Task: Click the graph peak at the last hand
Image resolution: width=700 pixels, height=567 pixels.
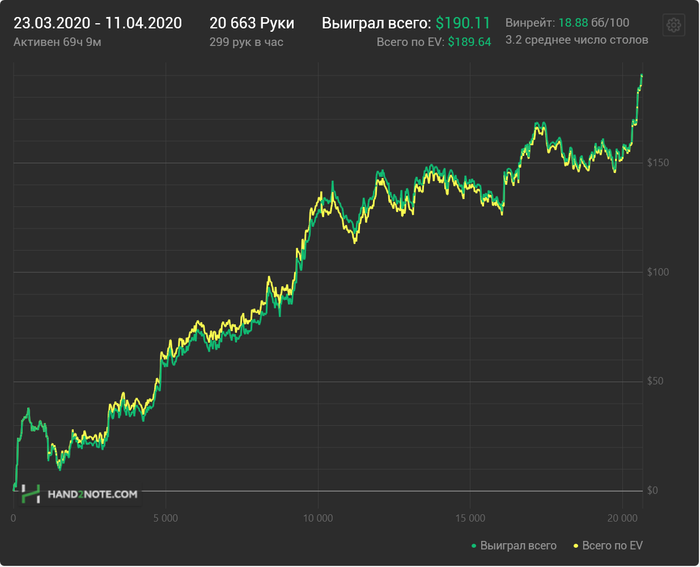Action: pos(642,75)
